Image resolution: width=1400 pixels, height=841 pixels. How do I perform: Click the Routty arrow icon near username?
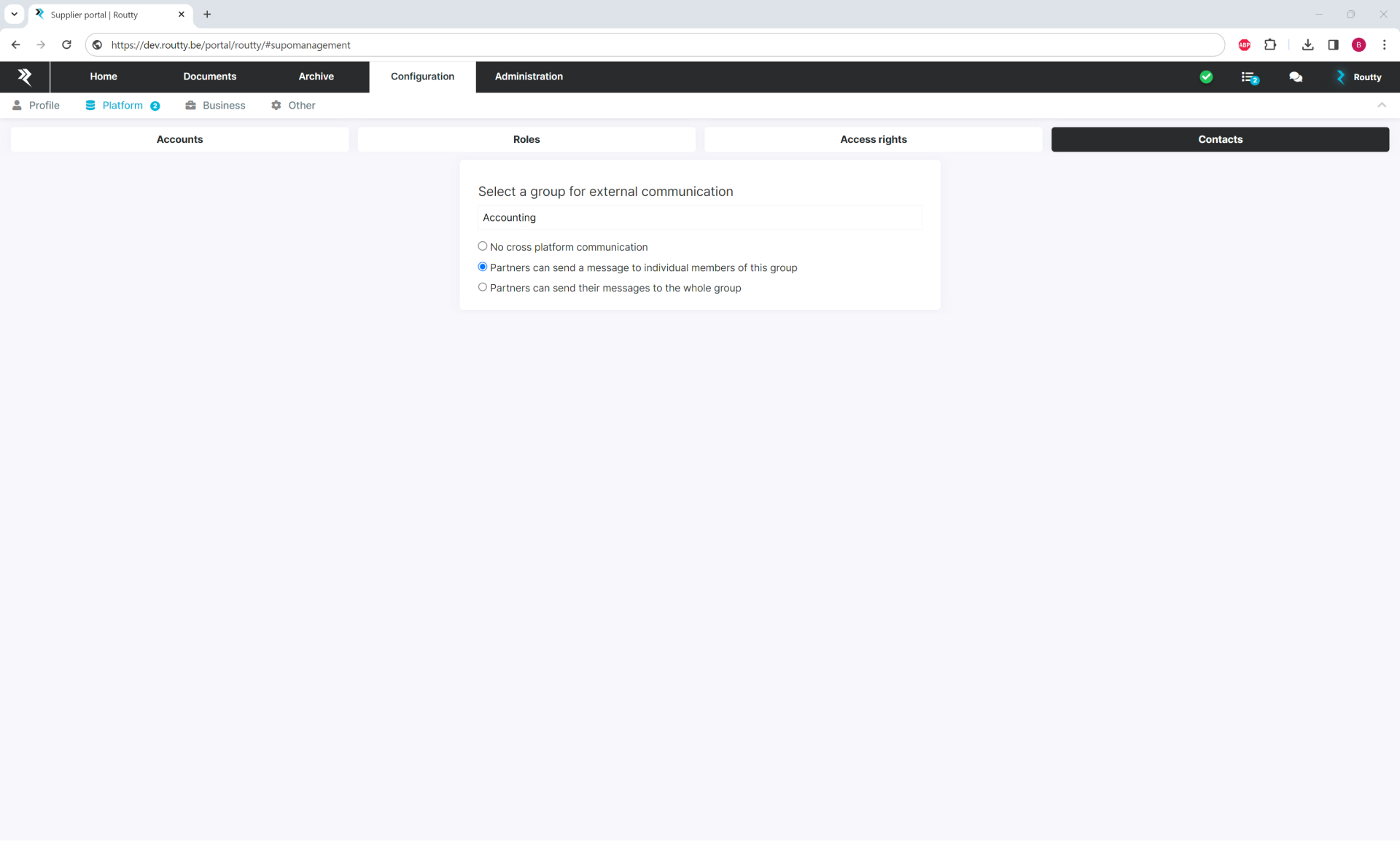pyautogui.click(x=1340, y=77)
